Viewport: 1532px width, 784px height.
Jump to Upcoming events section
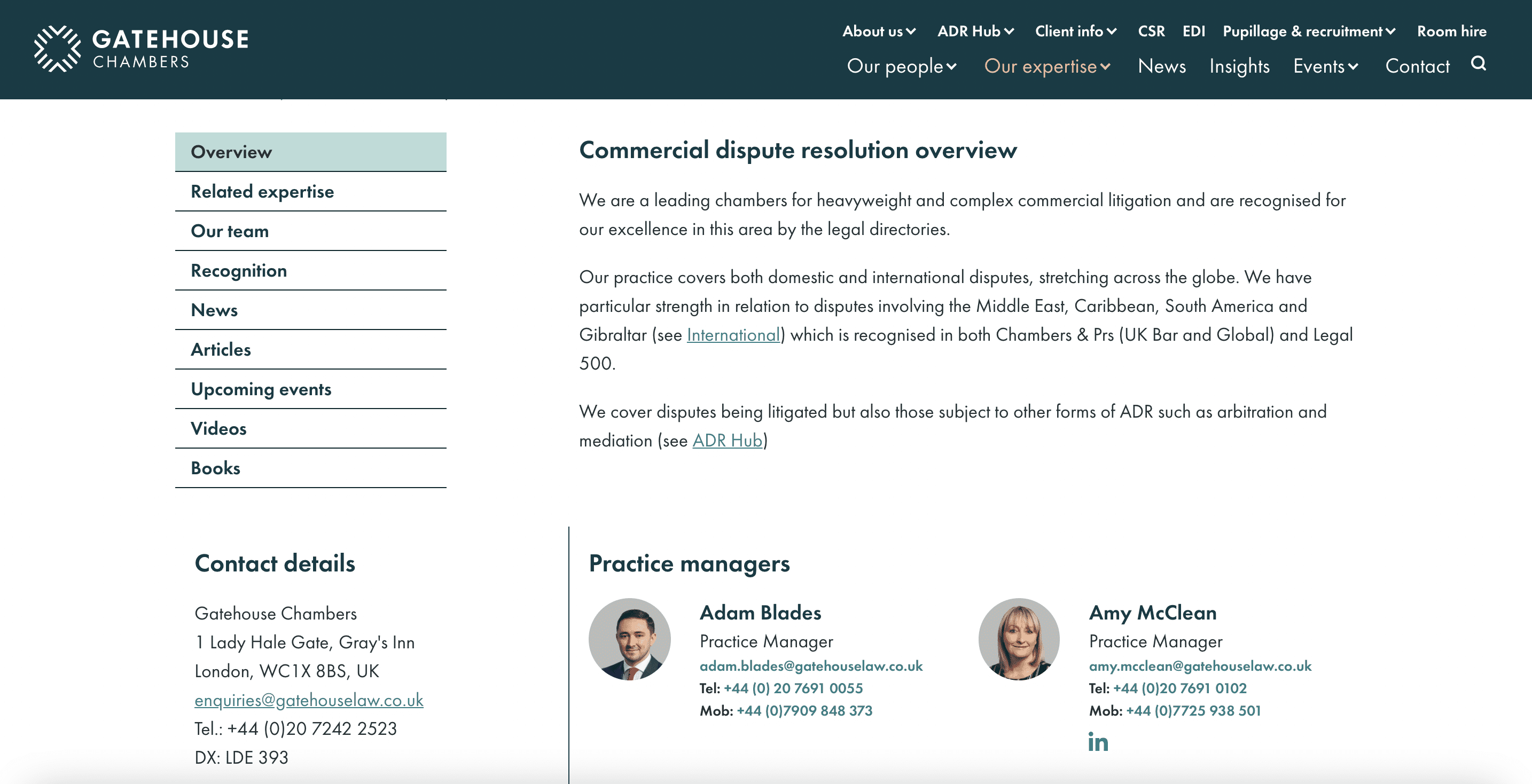[310, 389]
